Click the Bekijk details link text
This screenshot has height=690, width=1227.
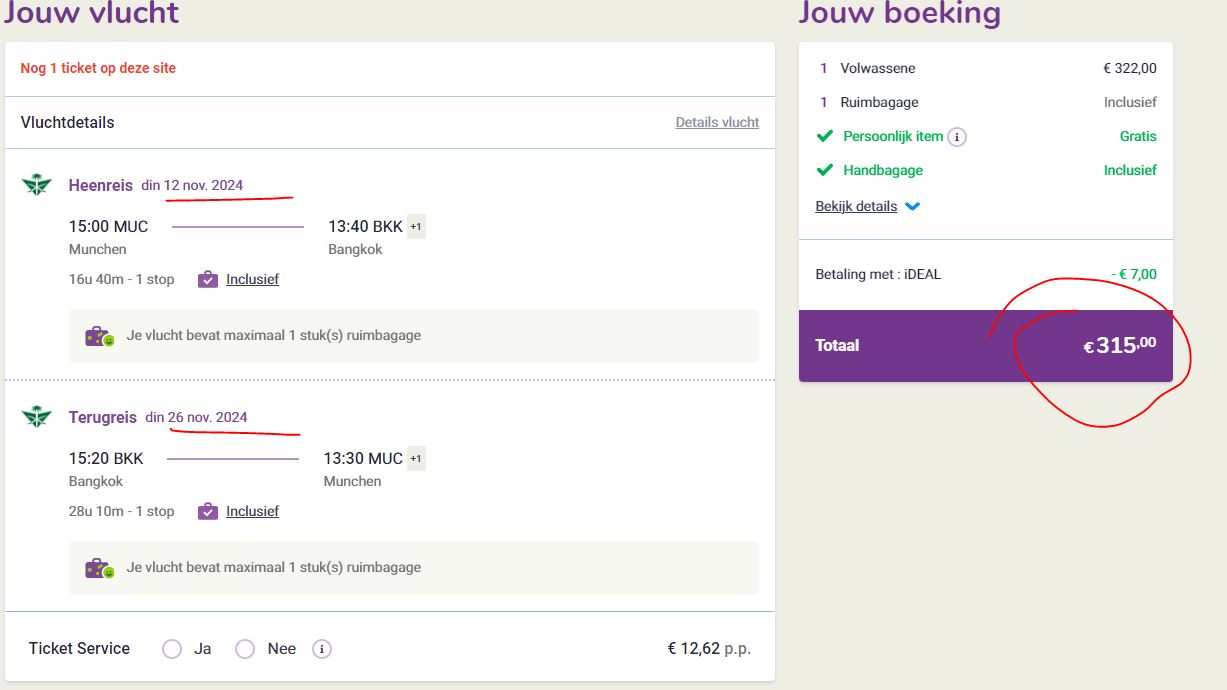tap(856, 206)
